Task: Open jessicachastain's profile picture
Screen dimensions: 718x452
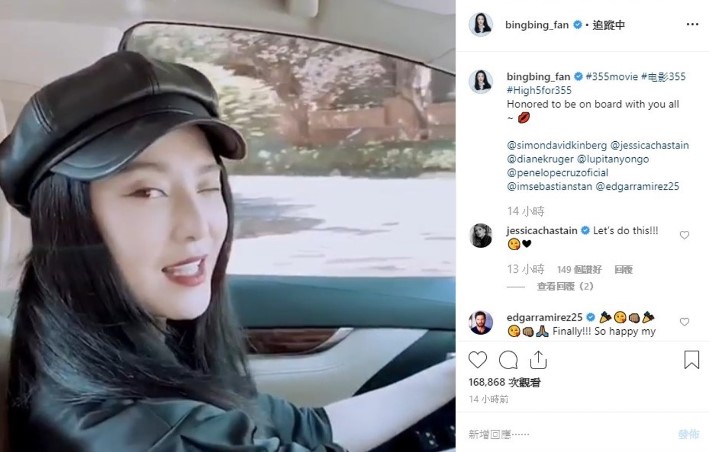Action: click(481, 235)
